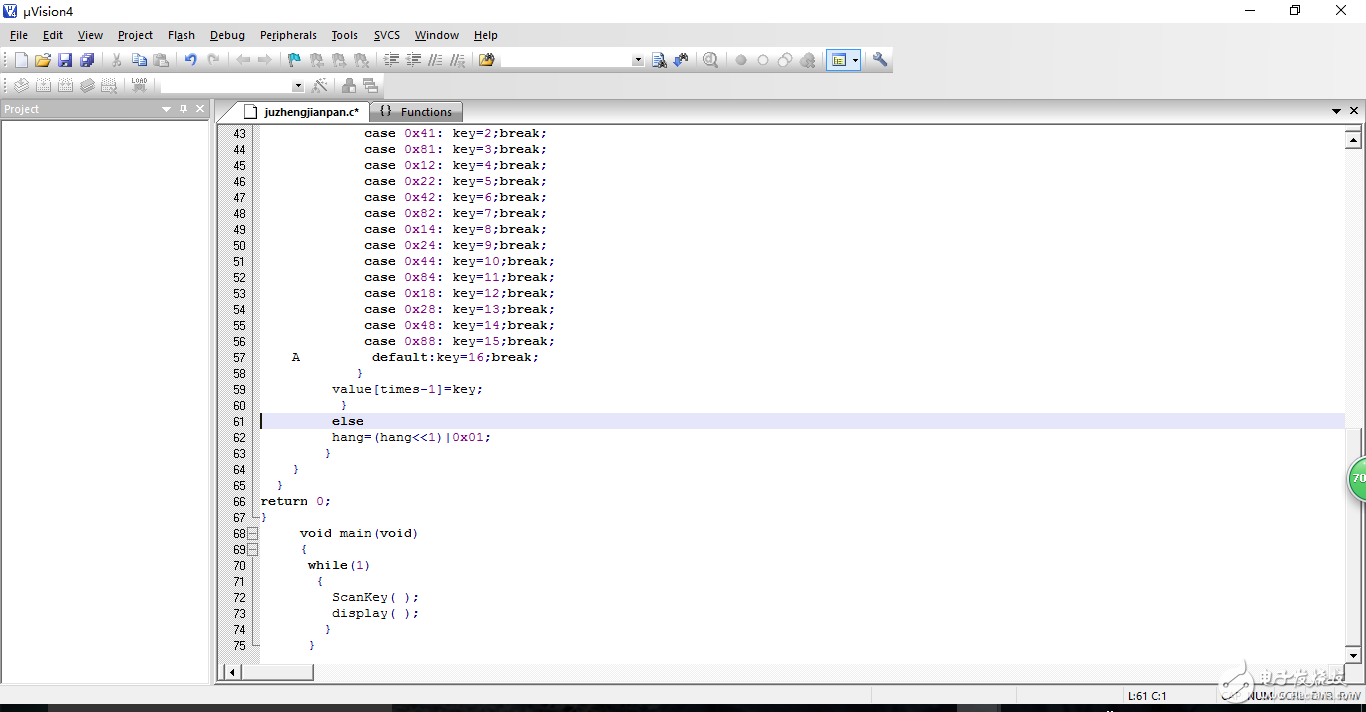Click the Open file folder icon
Screen dimensions: 1366x712
pos(43,60)
